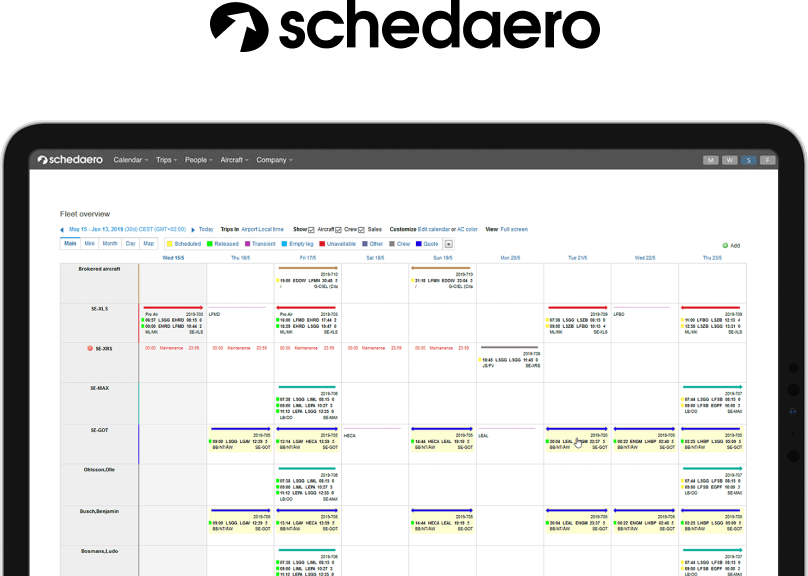This screenshot has height=576, width=808.
Task: Open the Aircraft dropdown menu
Action: point(234,160)
